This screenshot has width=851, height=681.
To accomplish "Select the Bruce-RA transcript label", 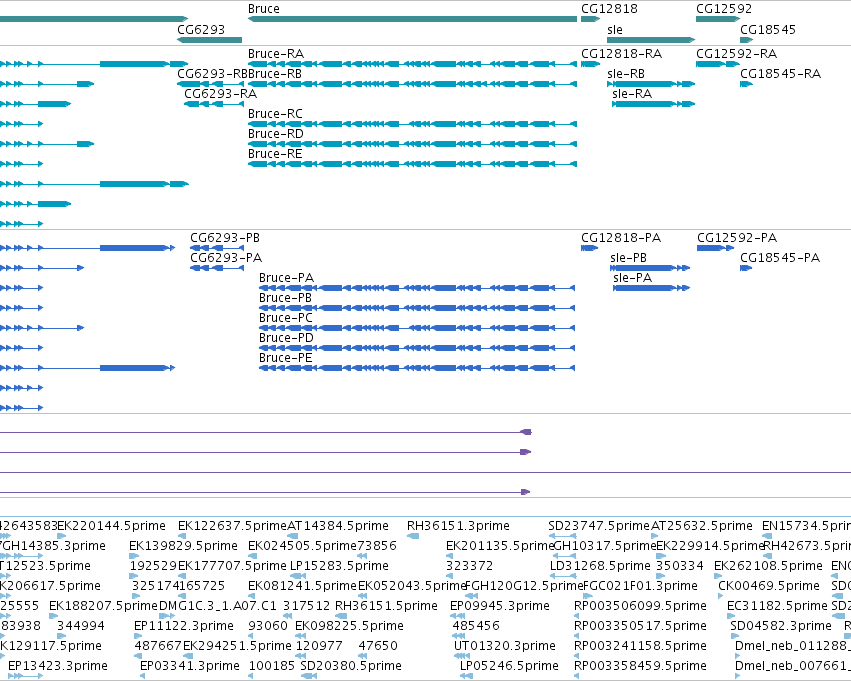I will pos(276,54).
